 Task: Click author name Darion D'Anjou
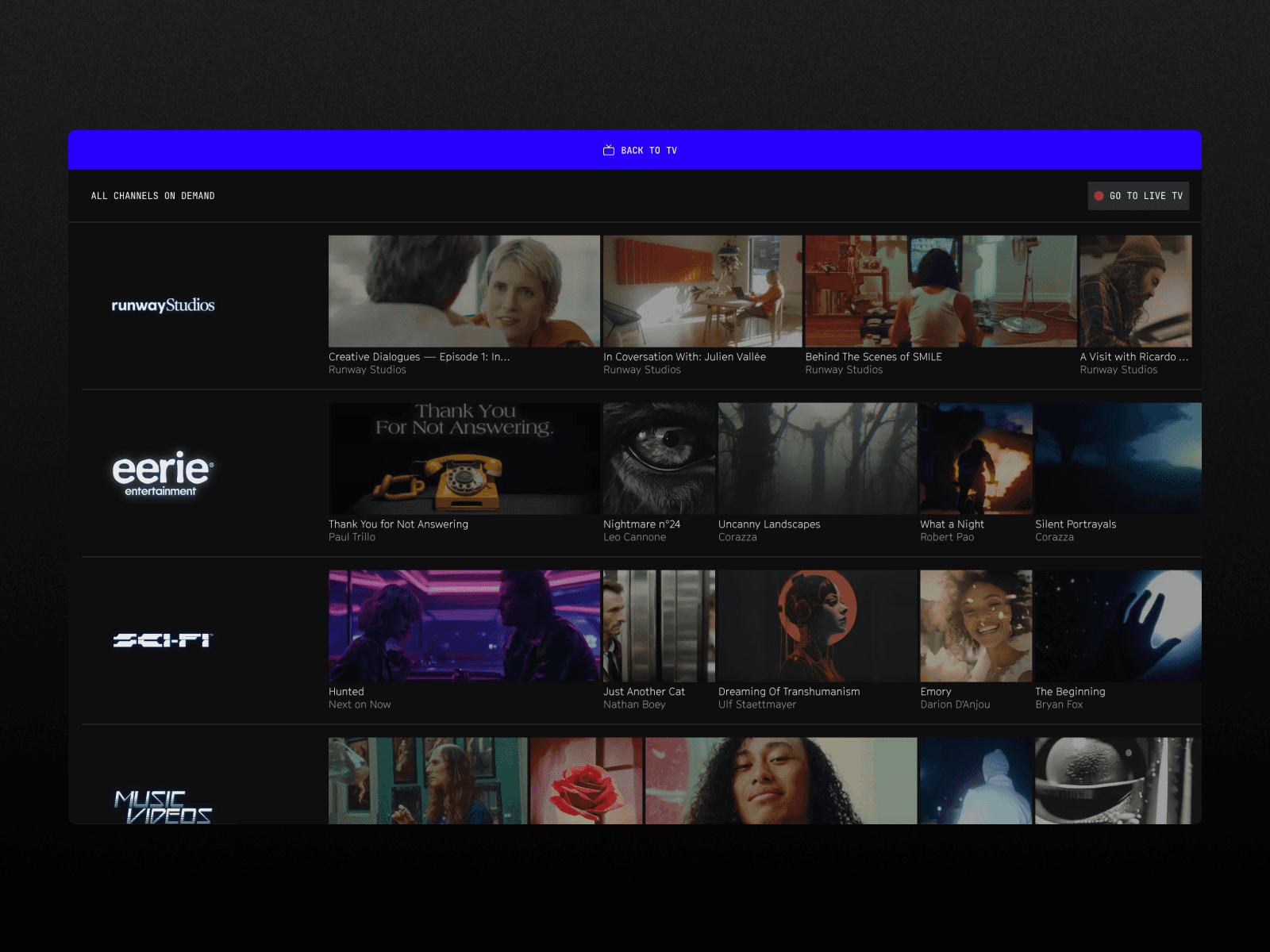955,704
